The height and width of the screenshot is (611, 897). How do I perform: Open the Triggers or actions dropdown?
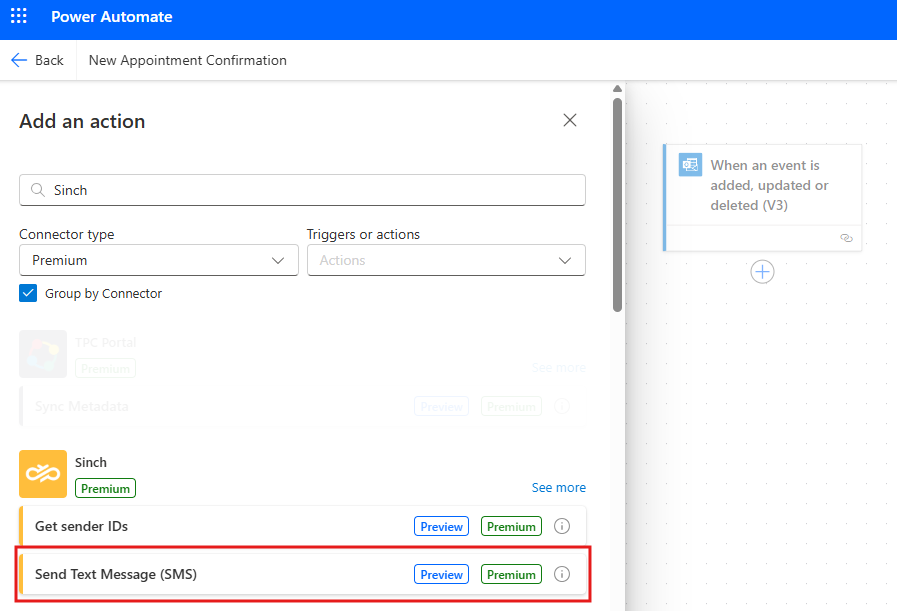tap(446, 260)
